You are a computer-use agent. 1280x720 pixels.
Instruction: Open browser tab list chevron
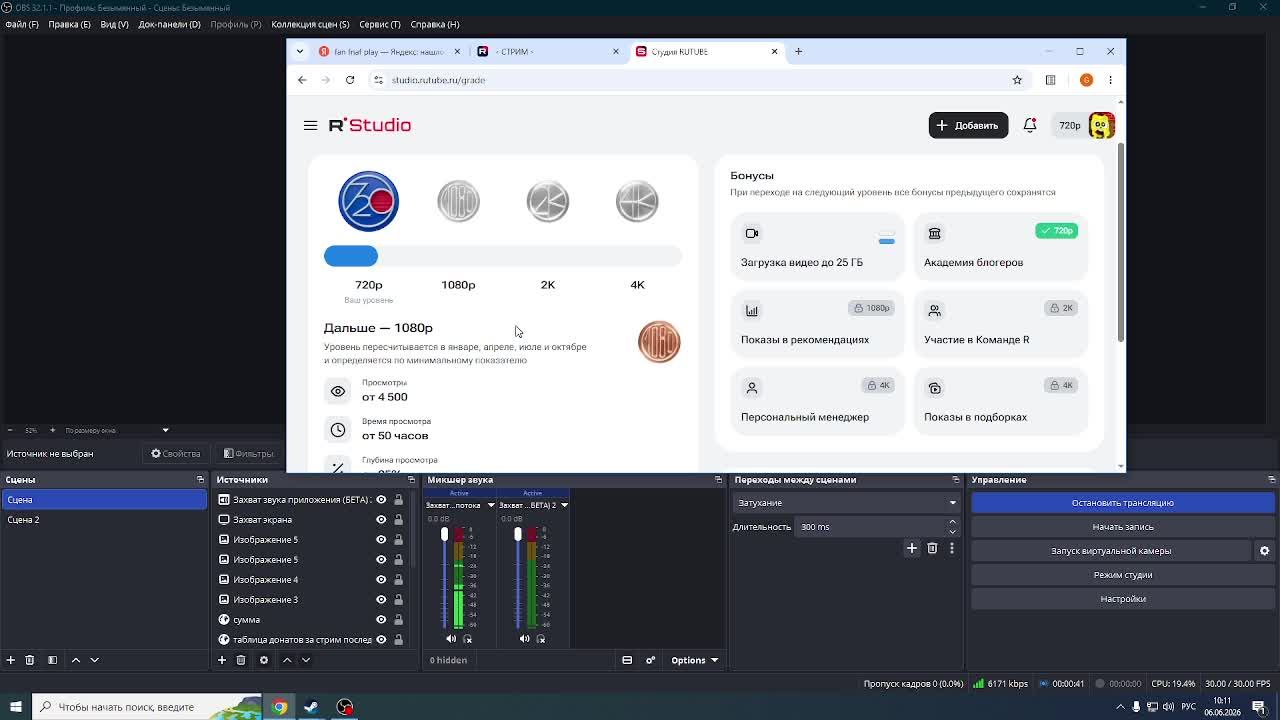coord(299,51)
